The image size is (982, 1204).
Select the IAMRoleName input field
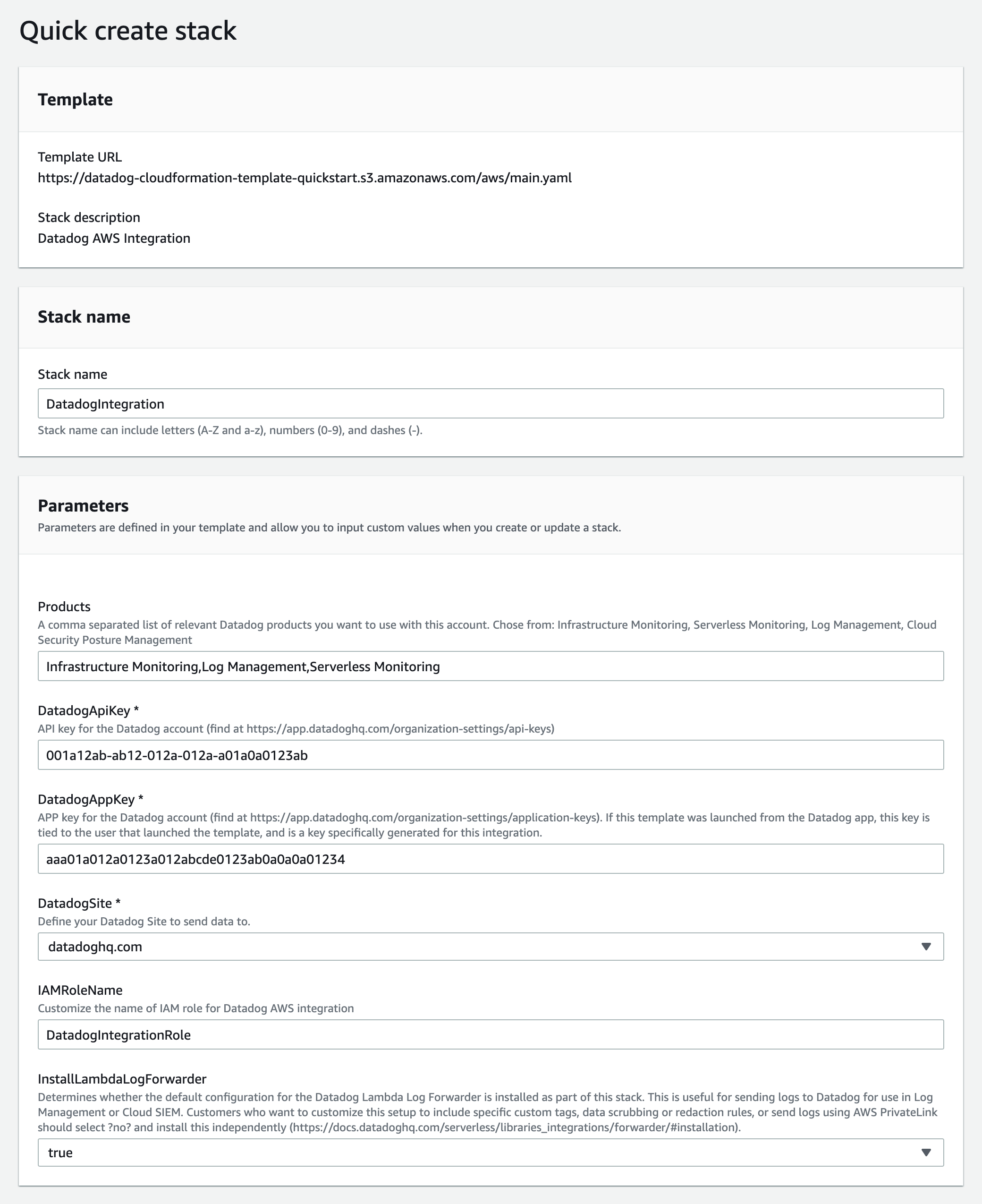coord(491,1034)
